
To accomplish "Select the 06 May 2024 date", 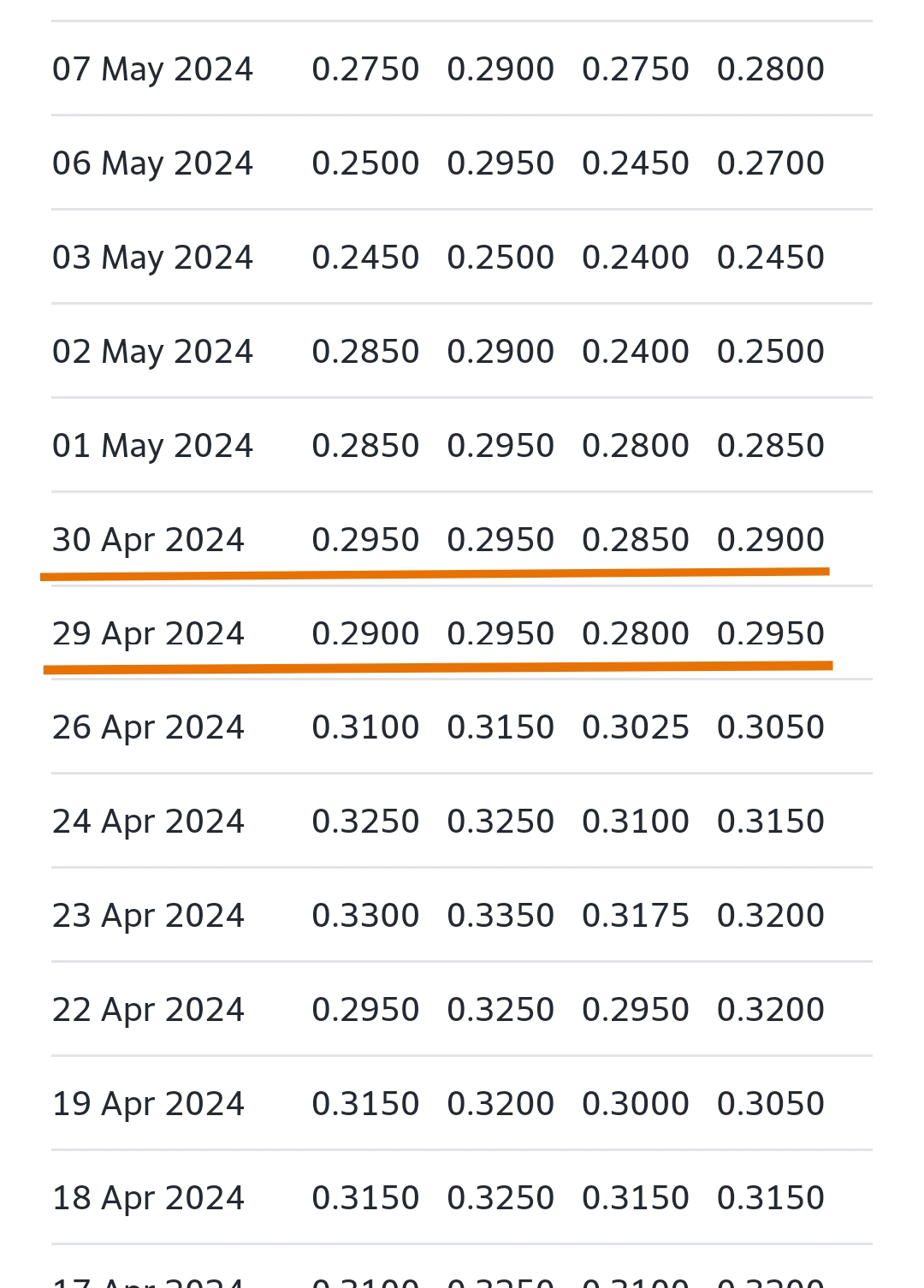I will (x=152, y=163).
